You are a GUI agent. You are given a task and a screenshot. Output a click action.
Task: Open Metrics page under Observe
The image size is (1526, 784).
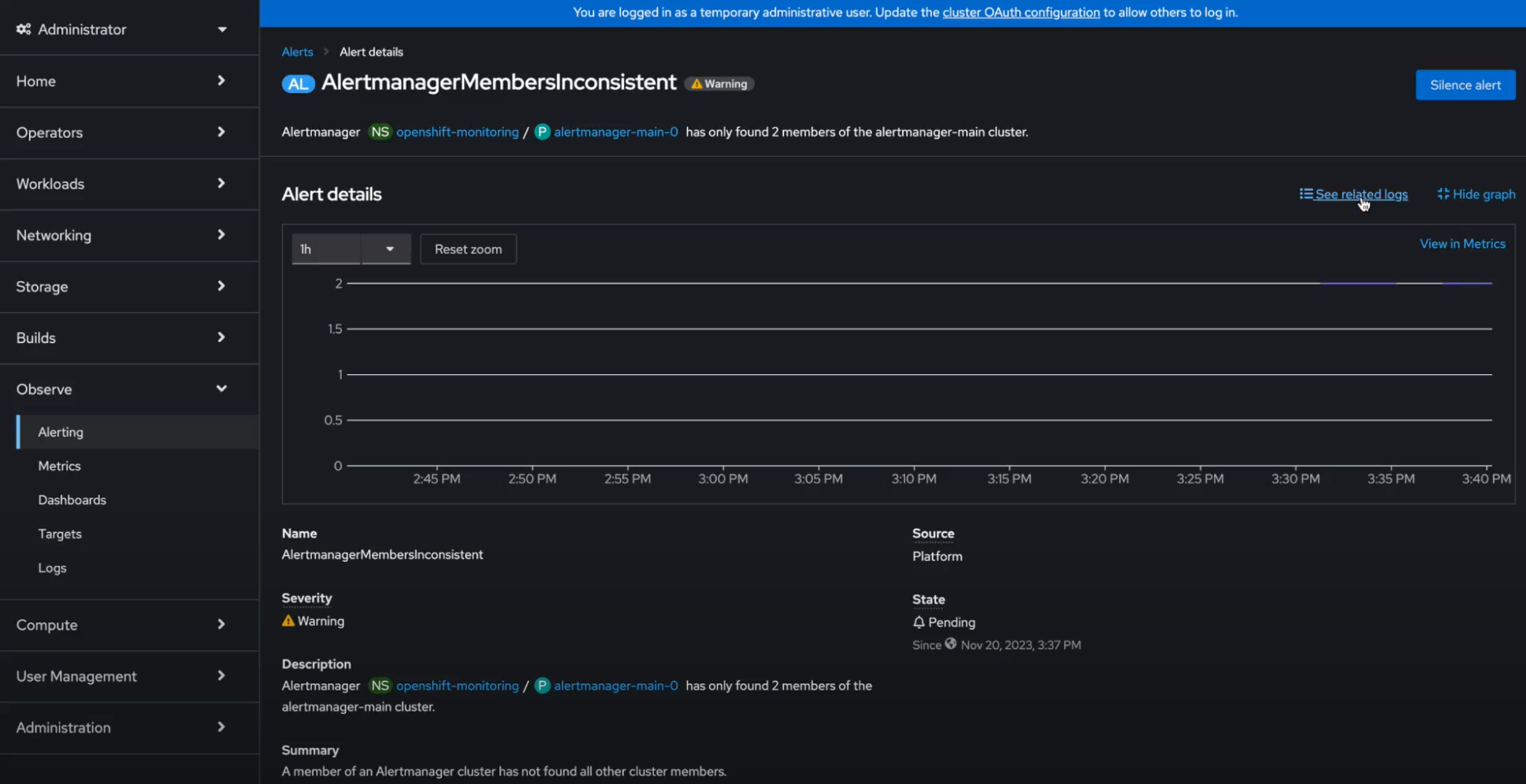60,466
